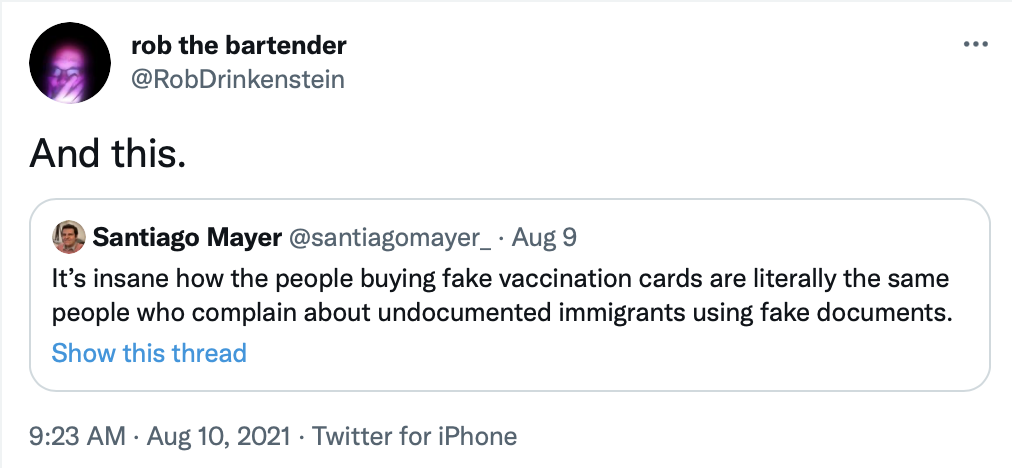Select the @santiagomayer_ handle
Screen dimensions: 1012x468
click(389, 238)
